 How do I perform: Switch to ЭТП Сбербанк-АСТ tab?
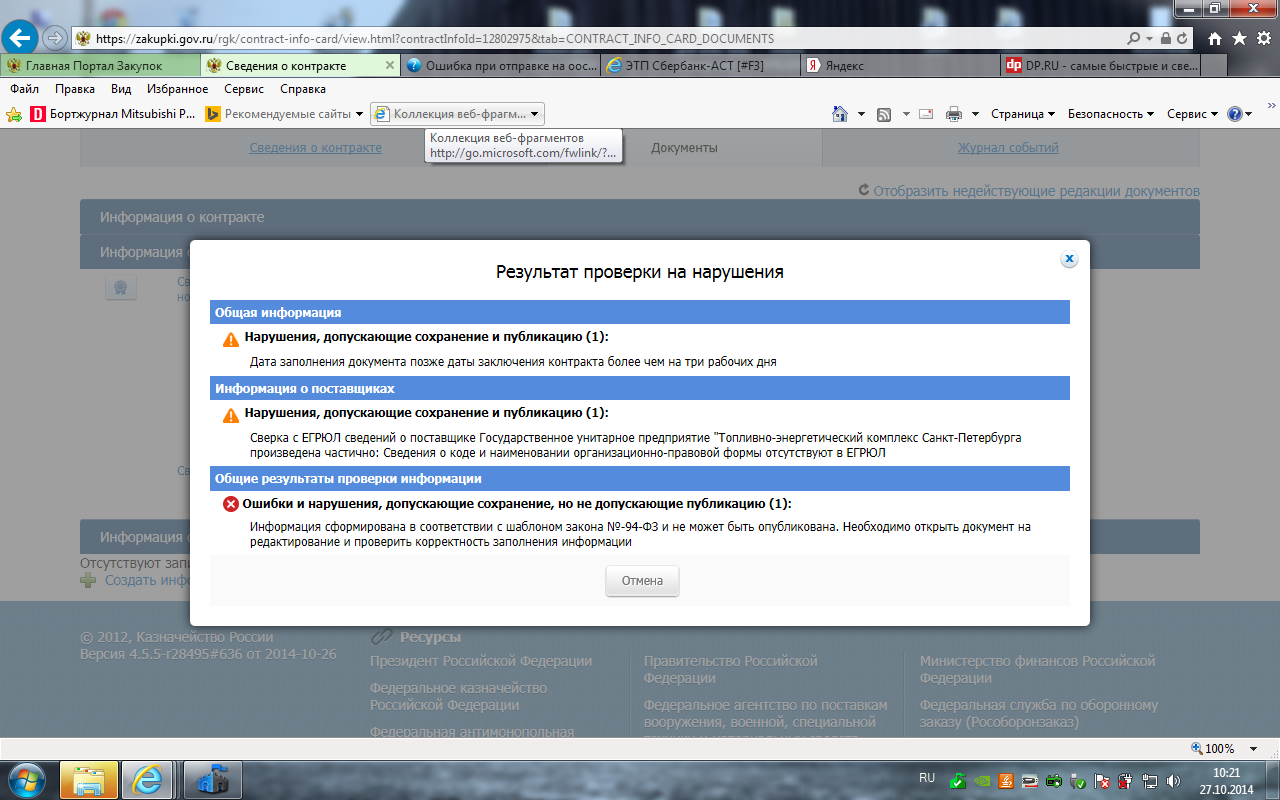point(700,66)
